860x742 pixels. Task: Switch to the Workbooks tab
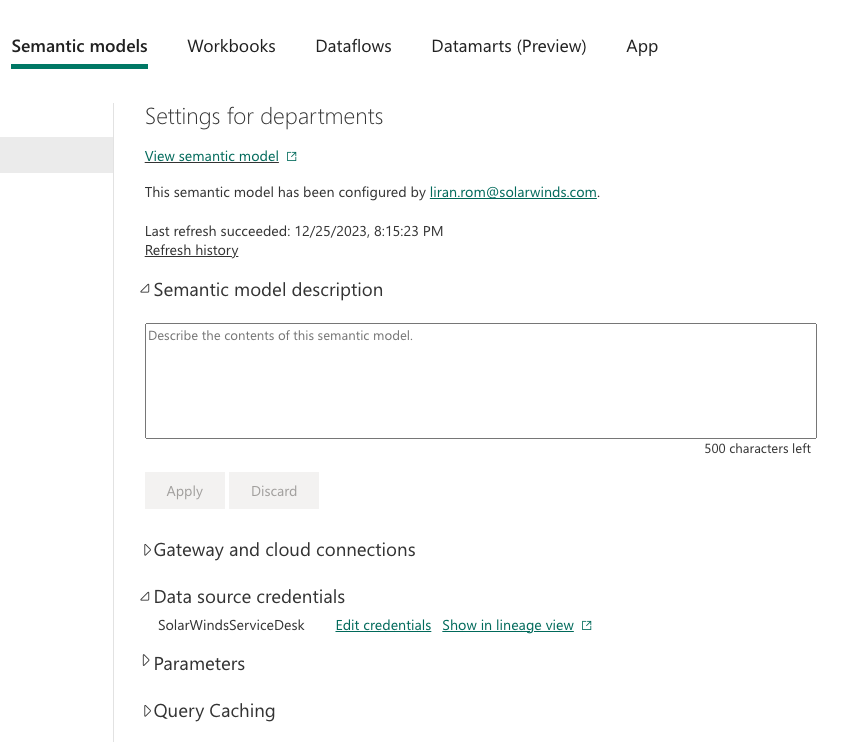(x=231, y=46)
